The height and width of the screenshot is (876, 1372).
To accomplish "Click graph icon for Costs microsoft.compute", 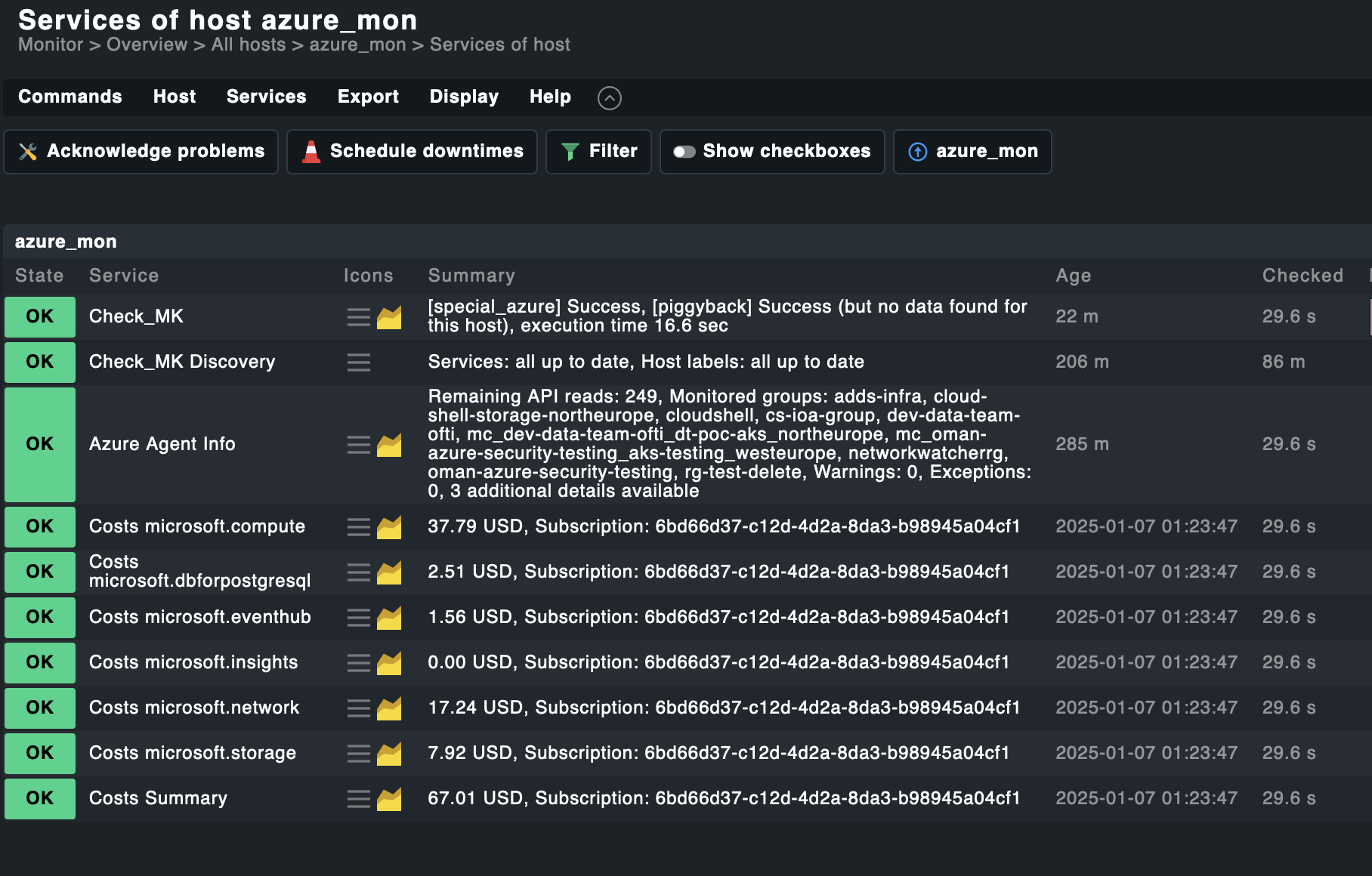I will coord(389,527).
